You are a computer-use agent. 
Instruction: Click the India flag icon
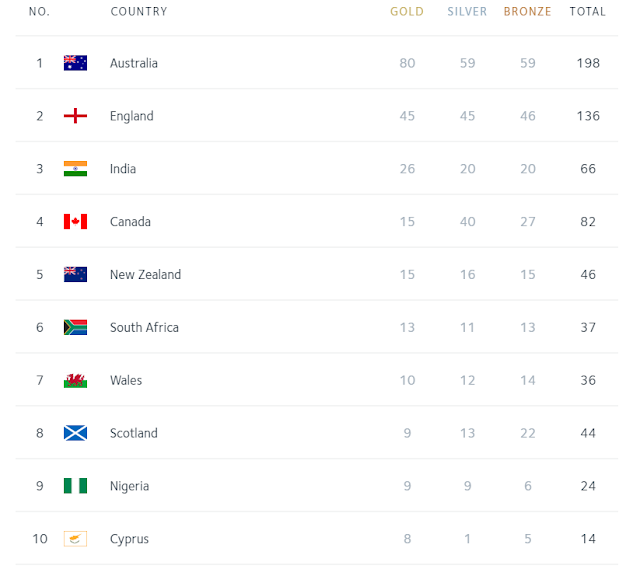75,169
